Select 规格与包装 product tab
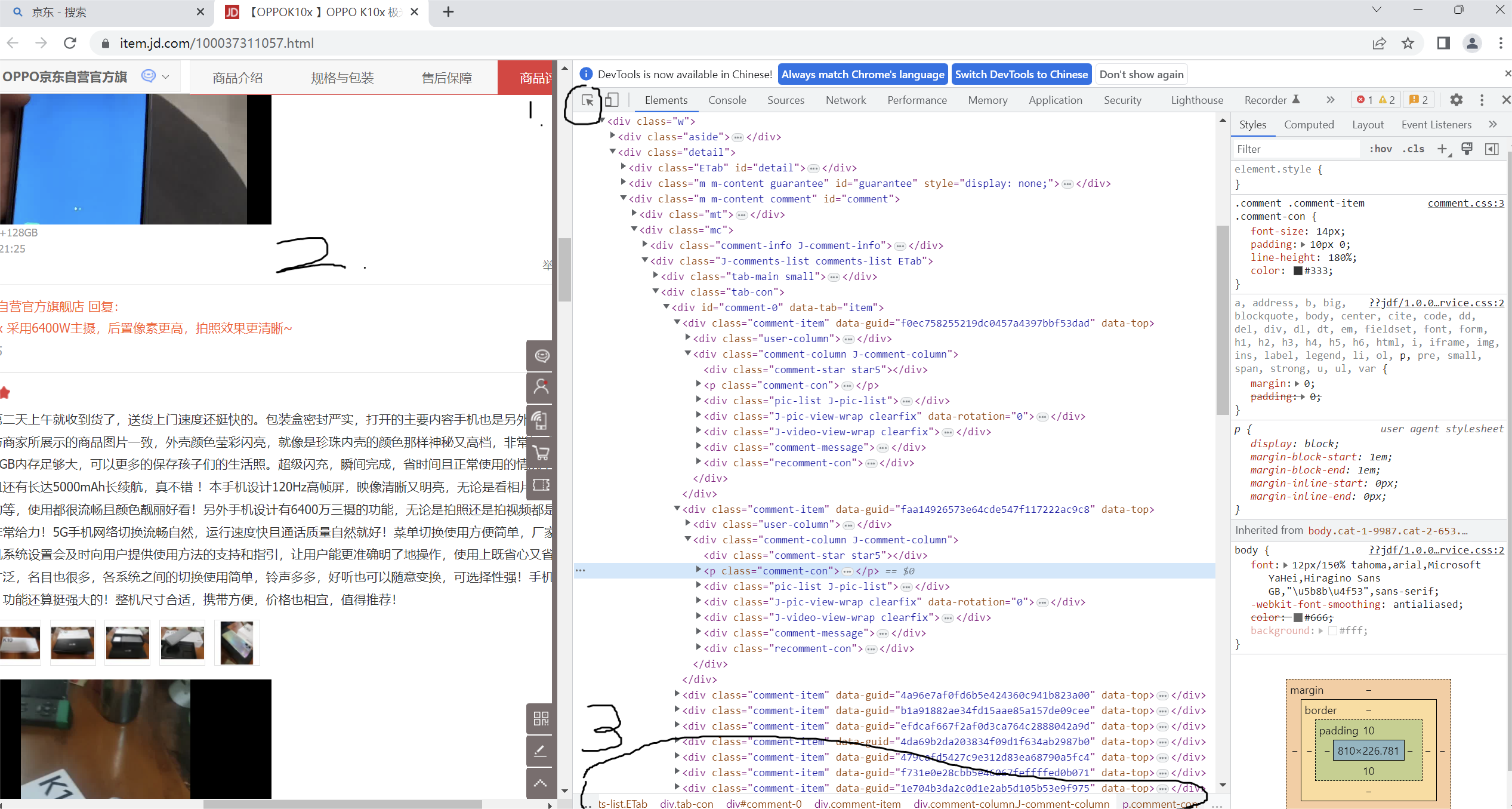Viewport: 1512px width, 809px height. click(x=342, y=78)
